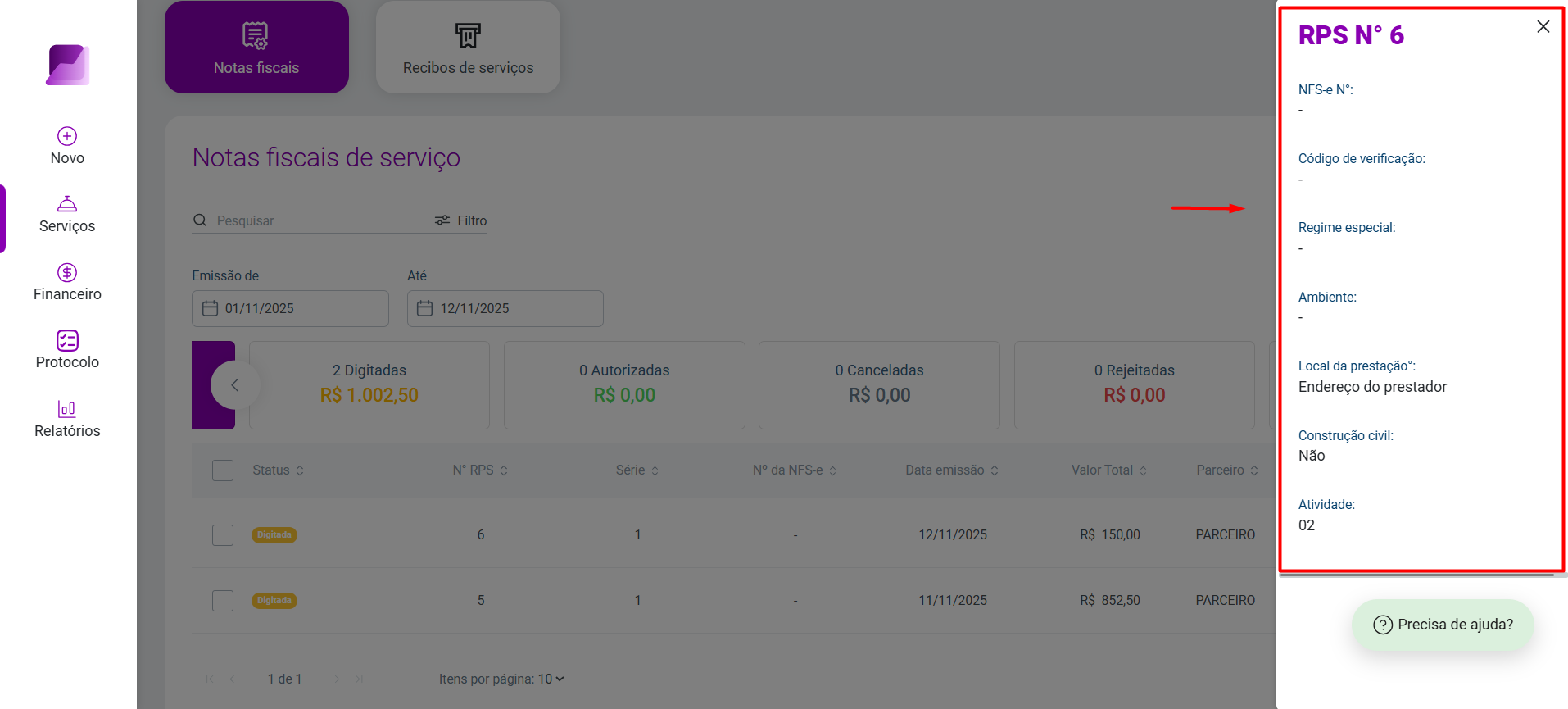
Task: Click the Precisa de ajuda button
Action: (1443, 625)
